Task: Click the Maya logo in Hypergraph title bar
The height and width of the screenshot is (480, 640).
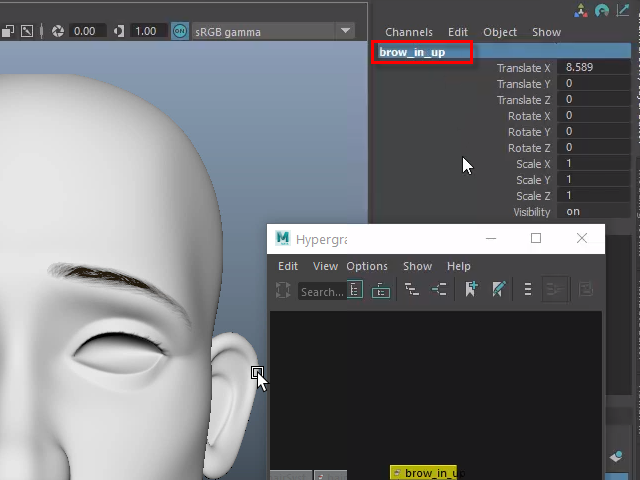Action: tap(282, 238)
